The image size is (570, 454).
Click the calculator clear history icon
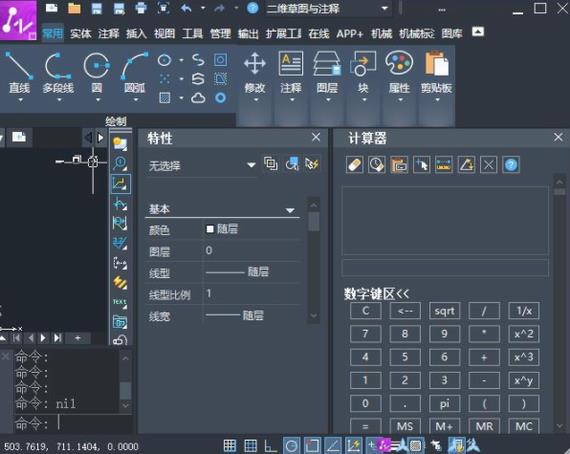377,165
